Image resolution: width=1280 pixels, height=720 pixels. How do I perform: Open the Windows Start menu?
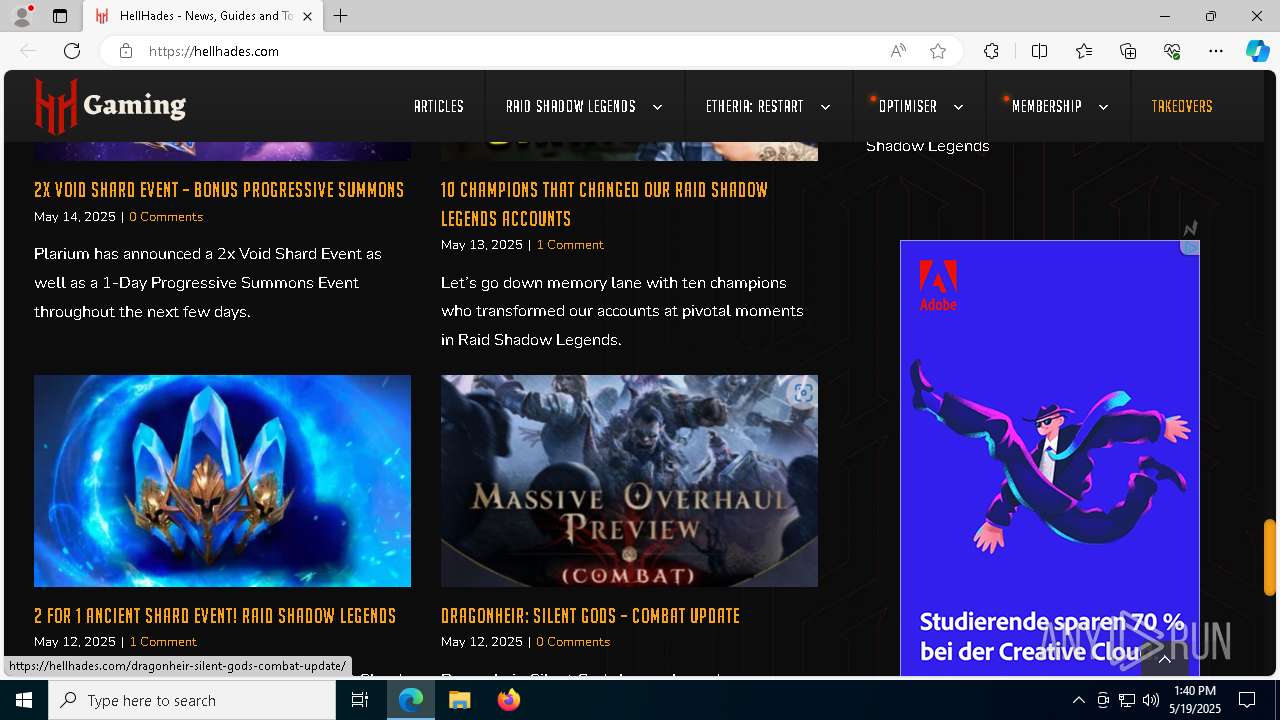[x=24, y=700]
